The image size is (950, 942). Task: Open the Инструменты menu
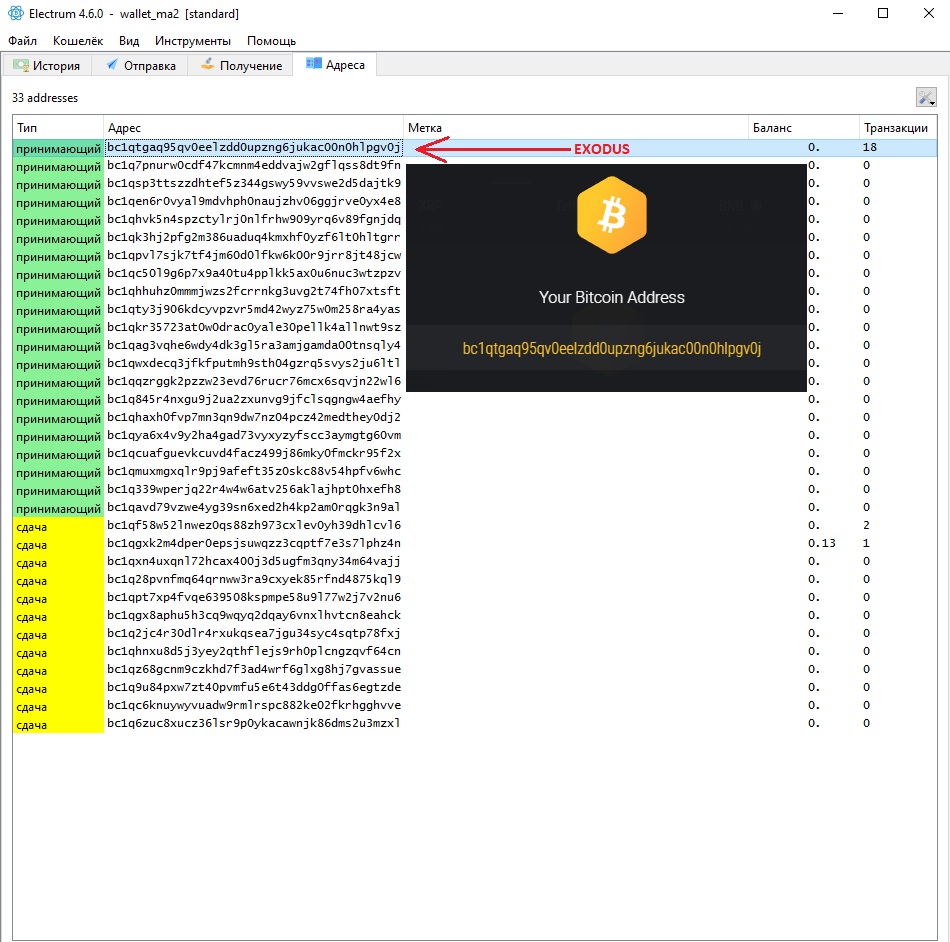click(193, 41)
